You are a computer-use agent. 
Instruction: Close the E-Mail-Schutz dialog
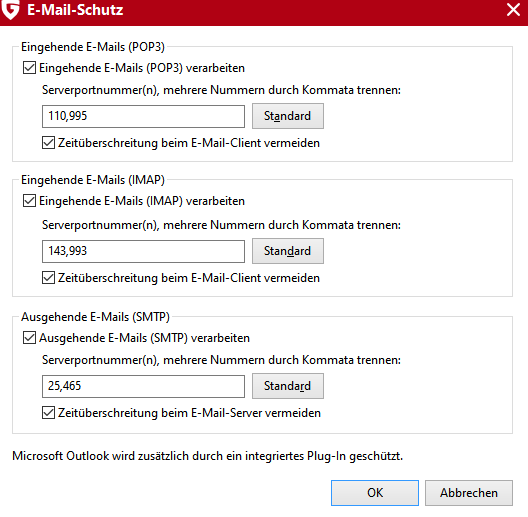513,9
